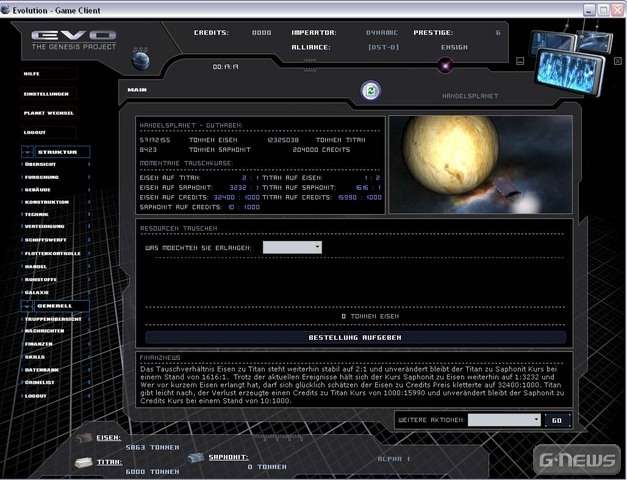Viewport: 627px width, 480px height.
Task: Open Hilfe in the sidebar
Action: coord(32,74)
